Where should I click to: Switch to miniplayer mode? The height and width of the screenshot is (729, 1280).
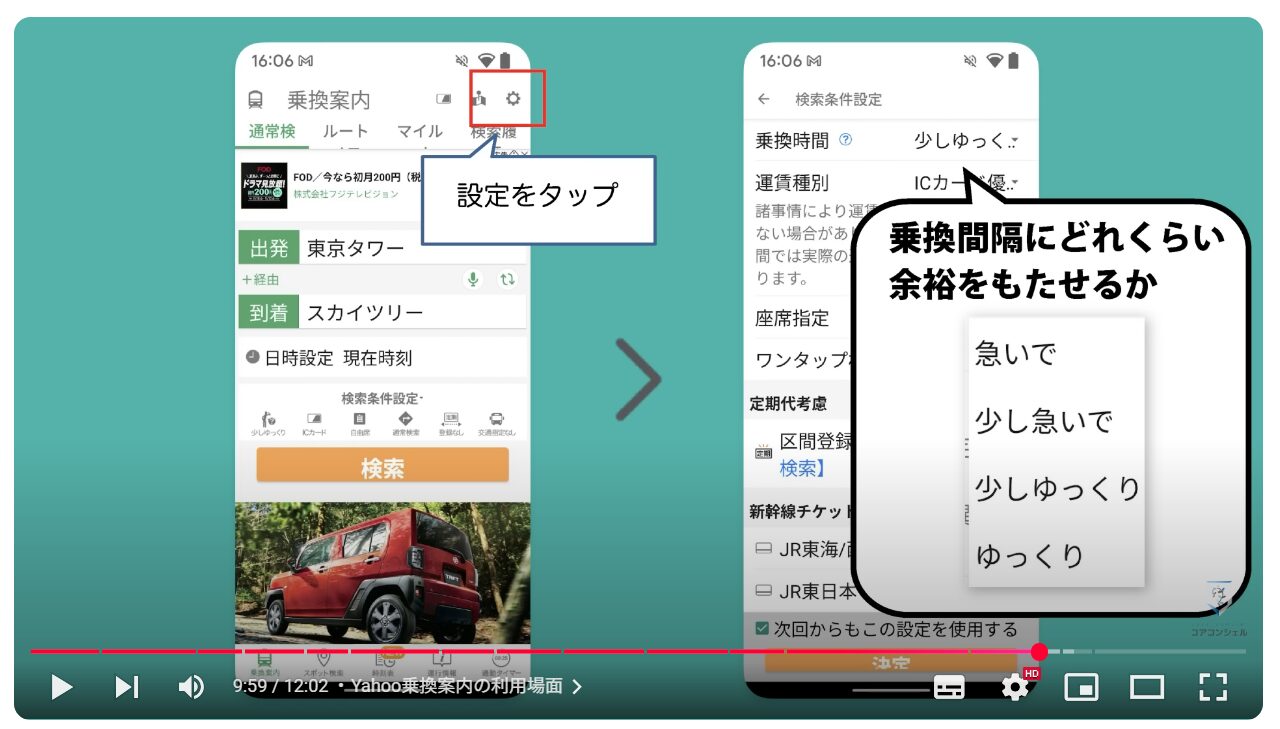pos(1081,687)
